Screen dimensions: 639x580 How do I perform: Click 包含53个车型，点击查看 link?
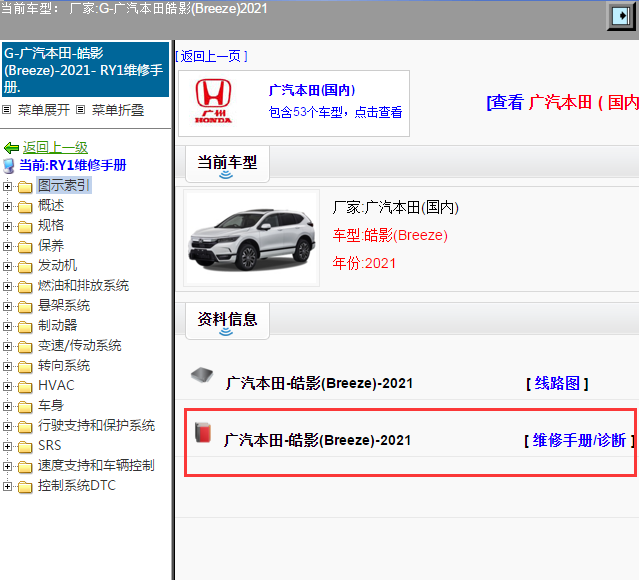point(335,112)
